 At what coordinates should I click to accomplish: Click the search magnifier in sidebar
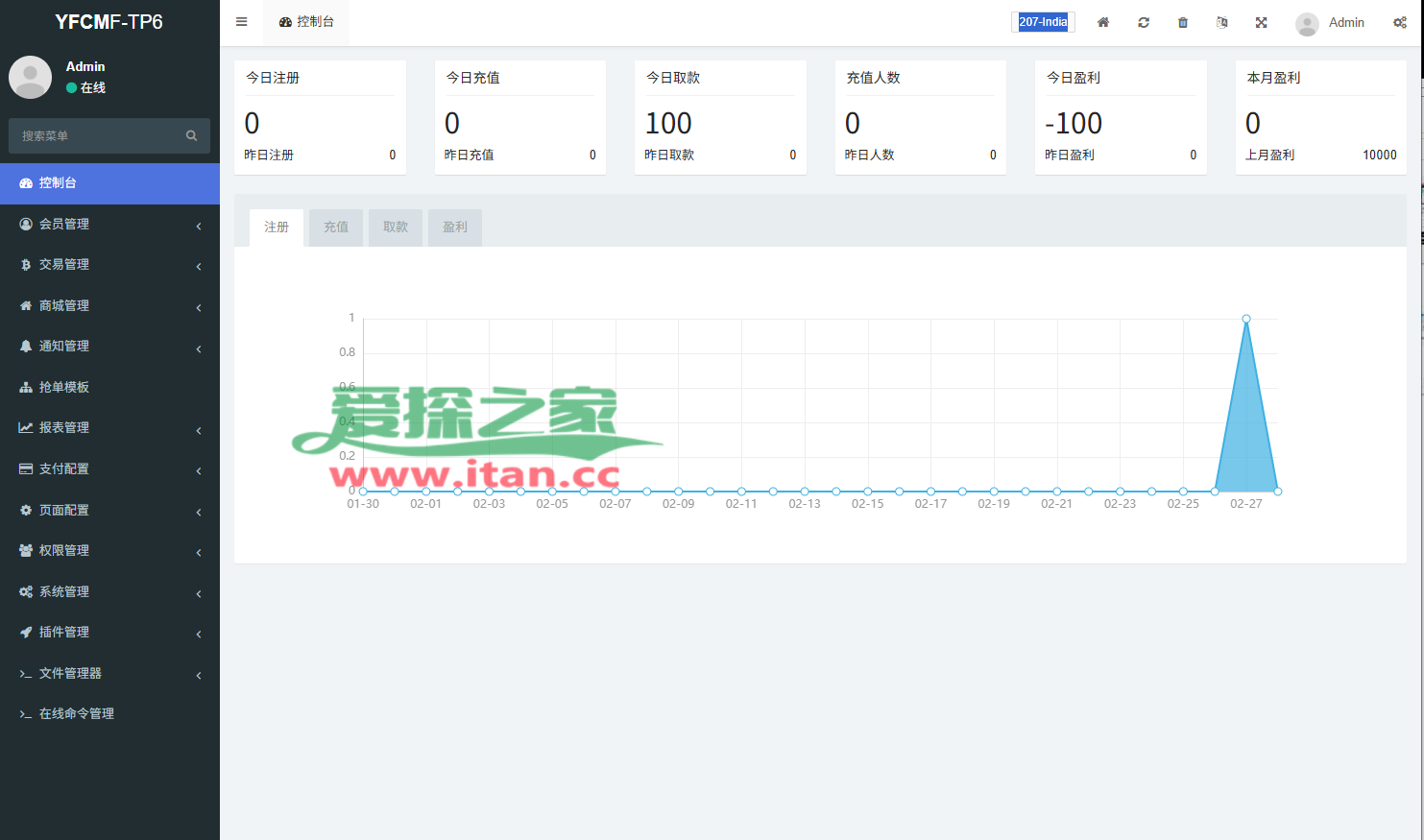[191, 136]
